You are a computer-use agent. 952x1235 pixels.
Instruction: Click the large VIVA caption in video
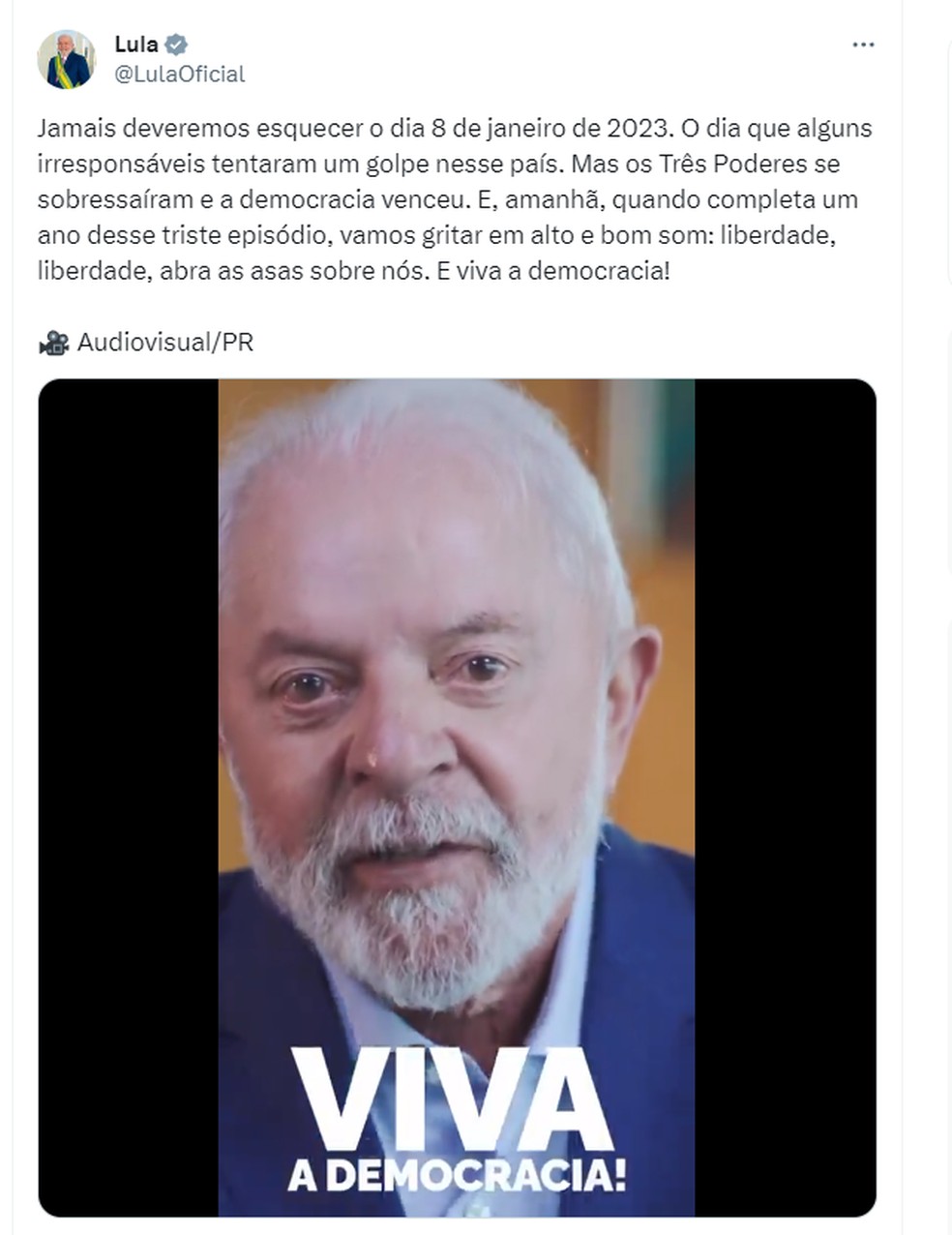(452, 1100)
